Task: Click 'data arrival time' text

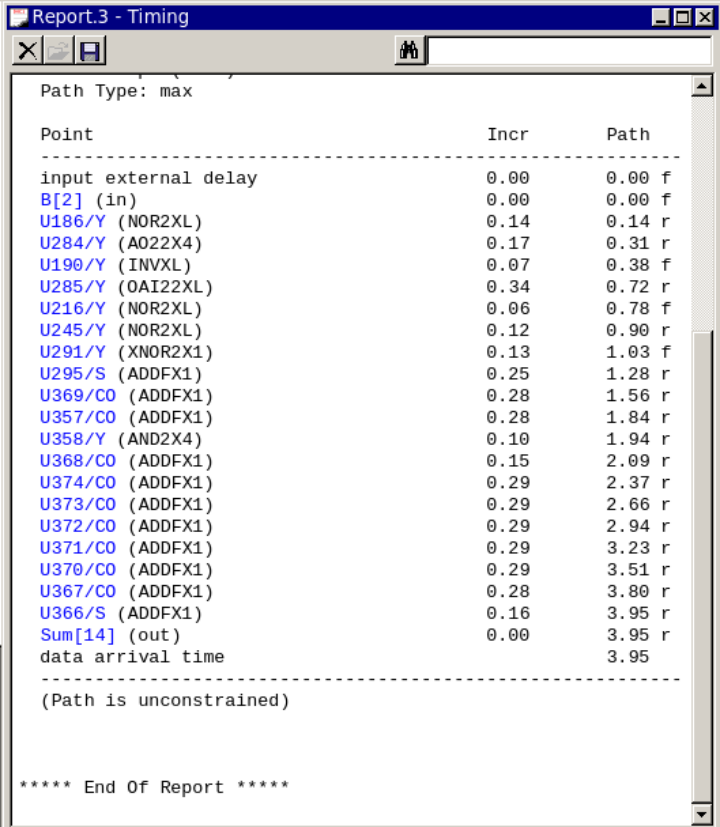Action: coord(132,657)
